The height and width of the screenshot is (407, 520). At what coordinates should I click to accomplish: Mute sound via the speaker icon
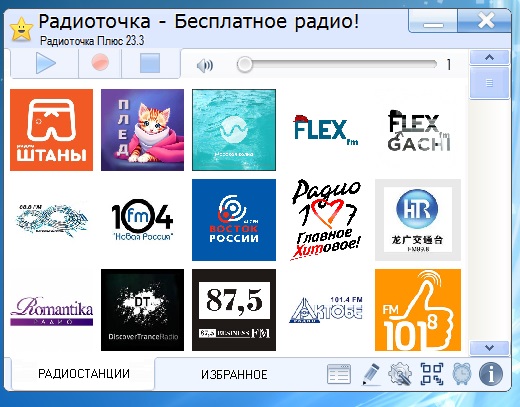(205, 66)
